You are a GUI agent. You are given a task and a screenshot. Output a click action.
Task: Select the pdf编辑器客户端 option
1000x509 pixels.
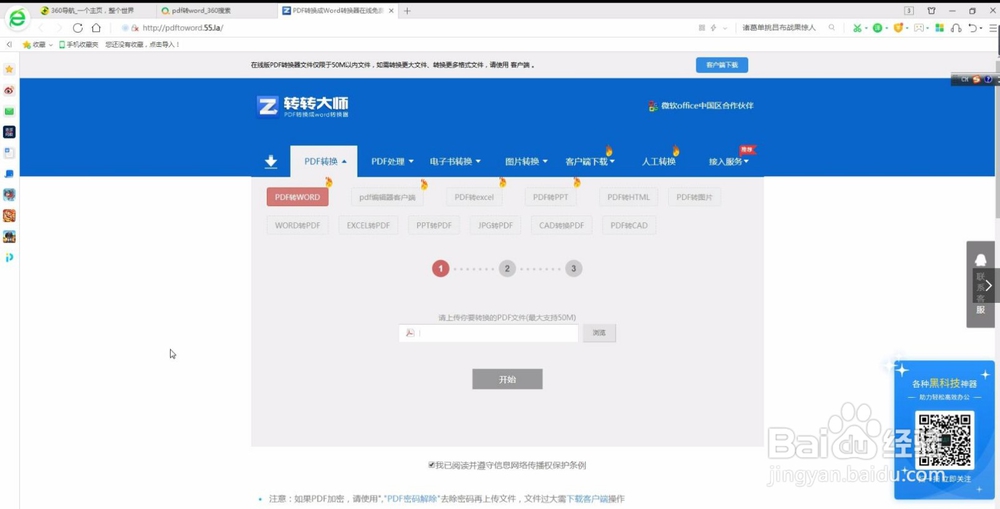point(387,197)
